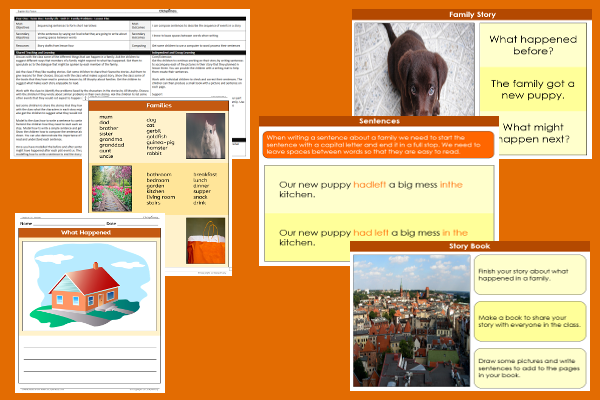This screenshot has width=600, height=400.
Task: Click the 'Families' slide title
Action: (x=159, y=105)
